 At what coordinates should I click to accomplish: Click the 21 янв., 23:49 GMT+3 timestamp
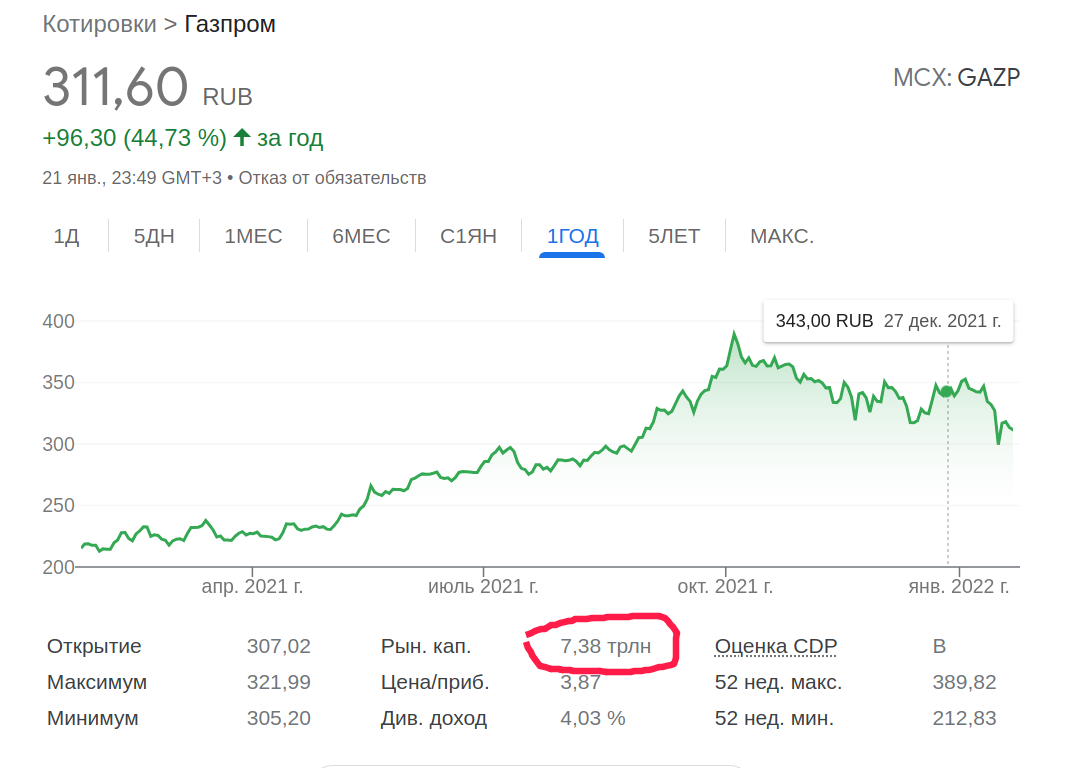[x=132, y=178]
